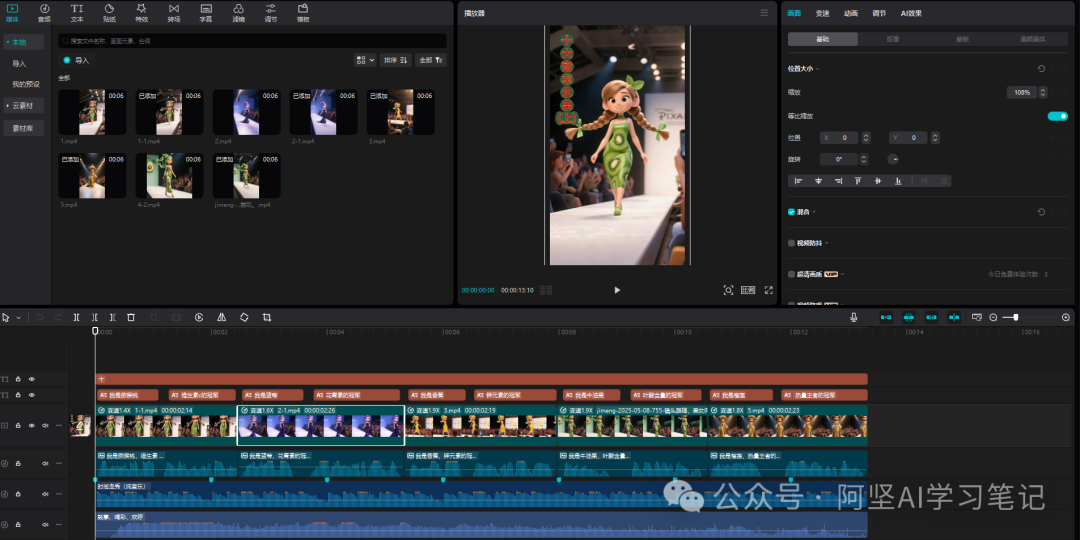Open the 全部 filter dropdown
This screenshot has width=1080, height=540.
[x=431, y=60]
